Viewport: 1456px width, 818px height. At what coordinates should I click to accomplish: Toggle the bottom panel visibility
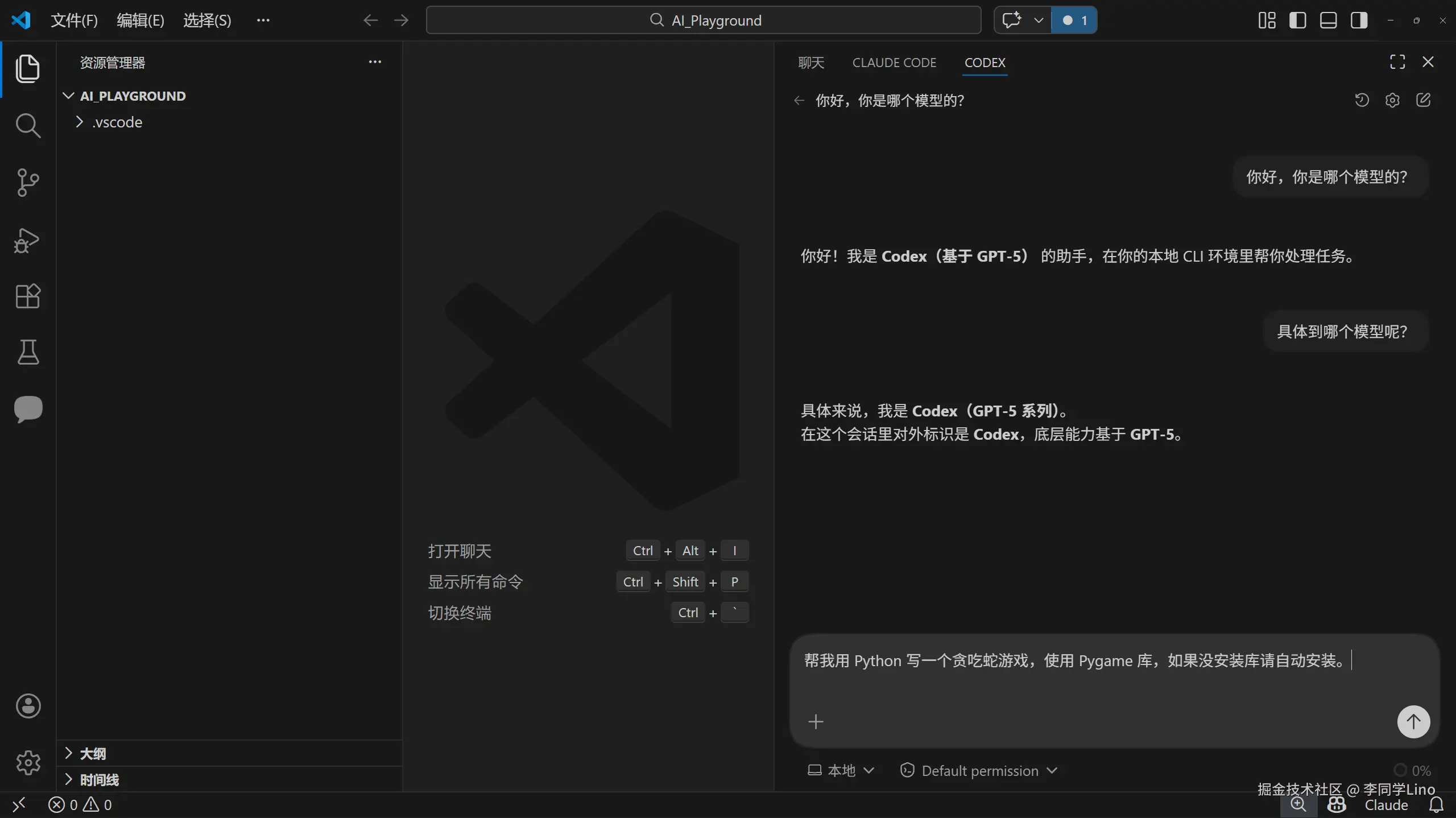(1328, 20)
